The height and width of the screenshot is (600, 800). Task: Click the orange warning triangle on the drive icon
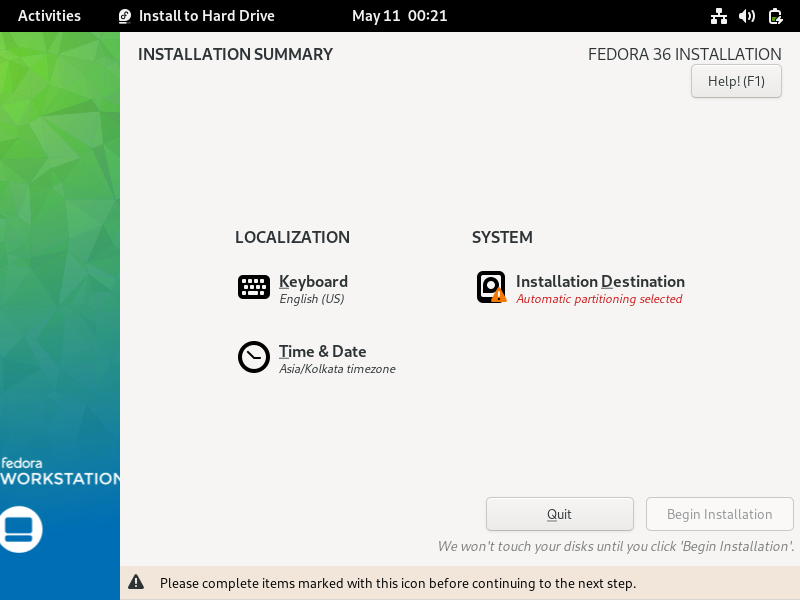[x=498, y=296]
